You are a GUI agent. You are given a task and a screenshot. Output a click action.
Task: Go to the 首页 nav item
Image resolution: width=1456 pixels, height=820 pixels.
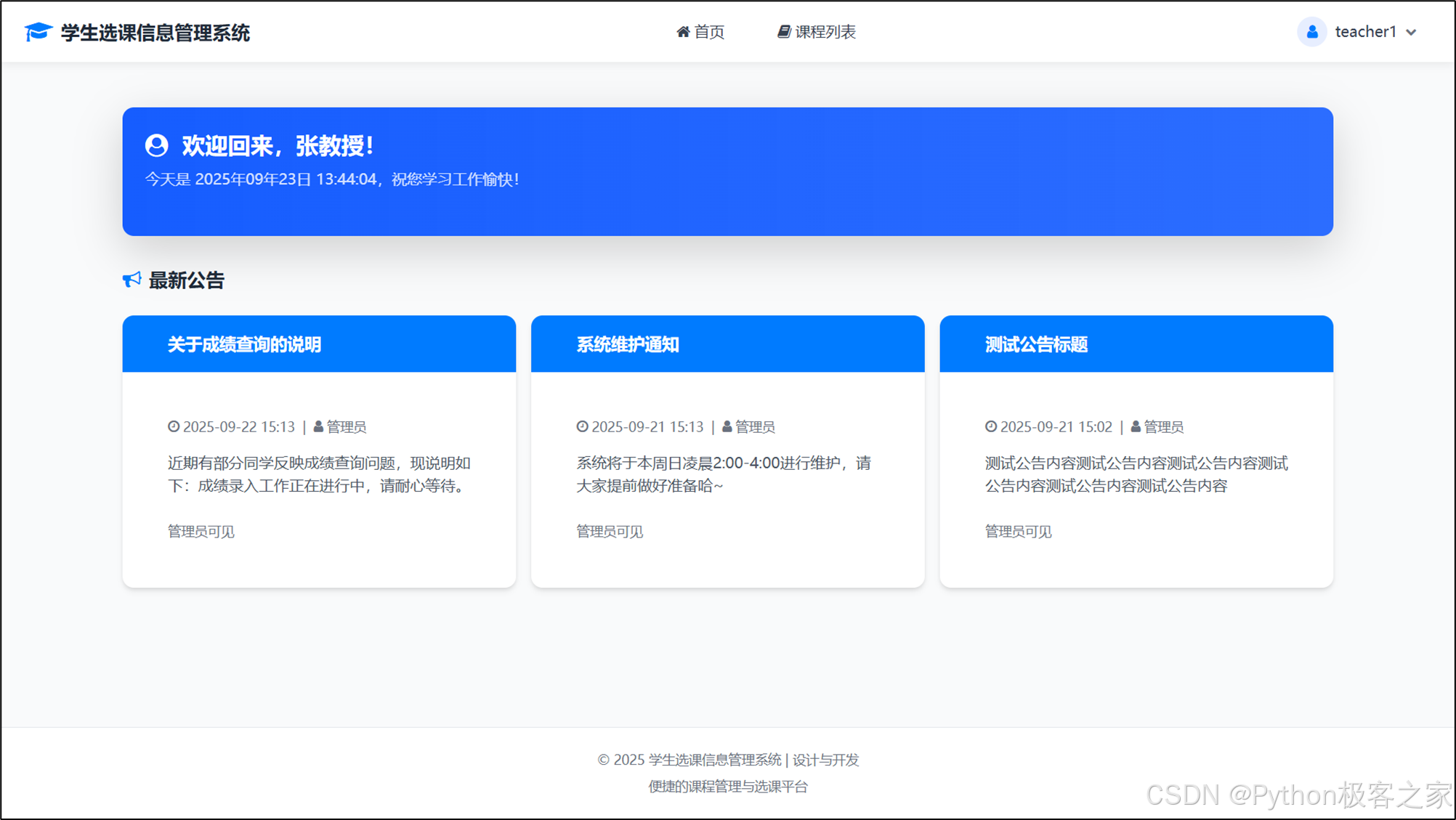click(x=708, y=32)
